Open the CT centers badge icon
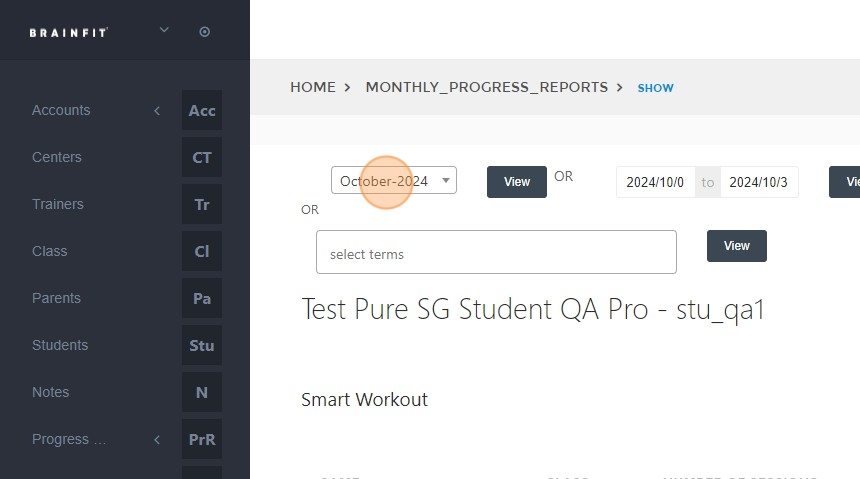 click(202, 157)
